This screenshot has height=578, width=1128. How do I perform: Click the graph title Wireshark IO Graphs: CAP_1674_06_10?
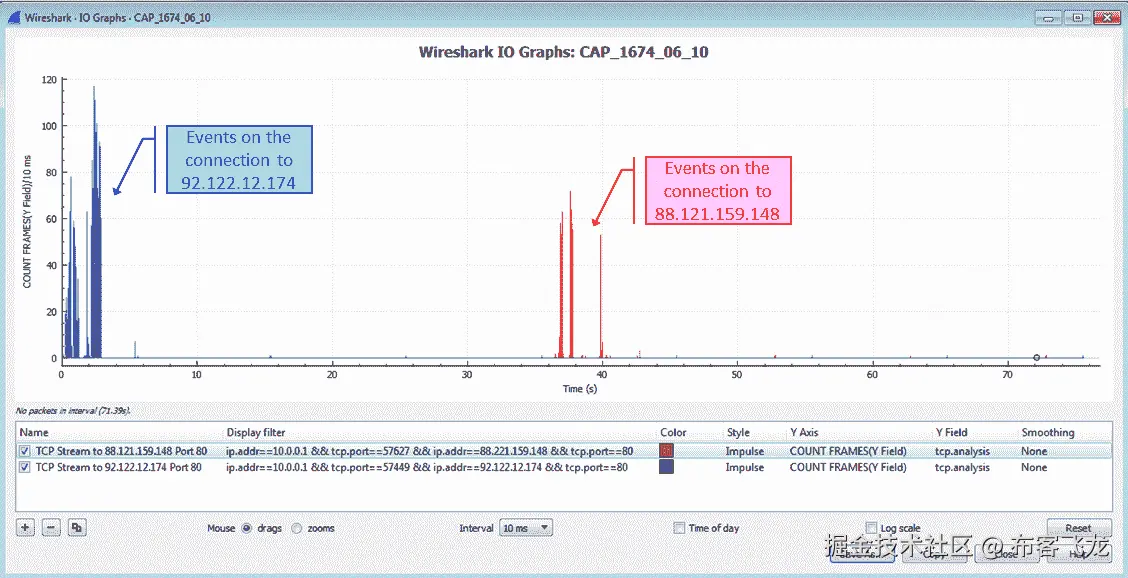coord(563,52)
